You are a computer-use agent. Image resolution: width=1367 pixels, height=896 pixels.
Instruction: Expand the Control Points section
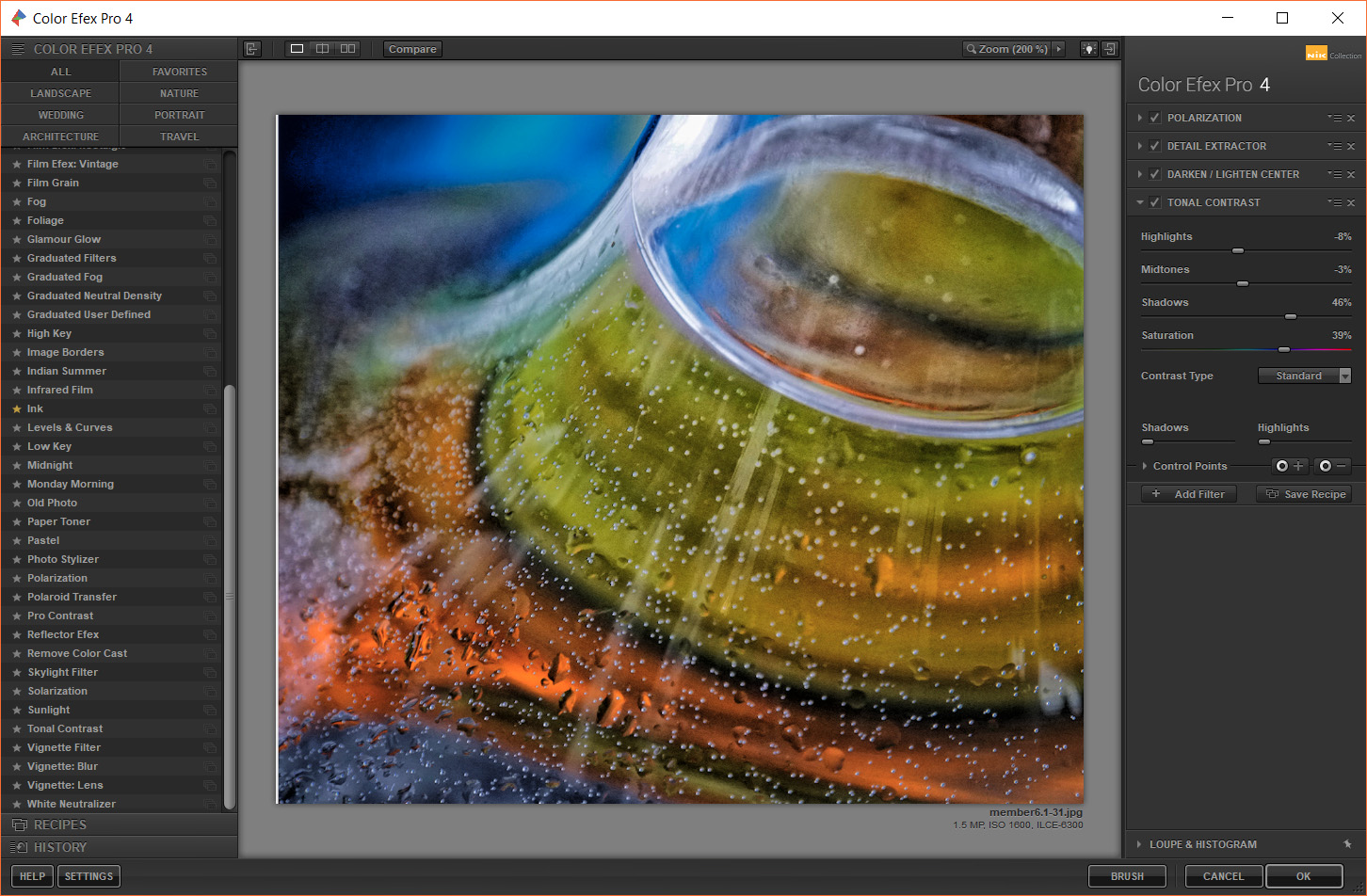[1145, 466]
